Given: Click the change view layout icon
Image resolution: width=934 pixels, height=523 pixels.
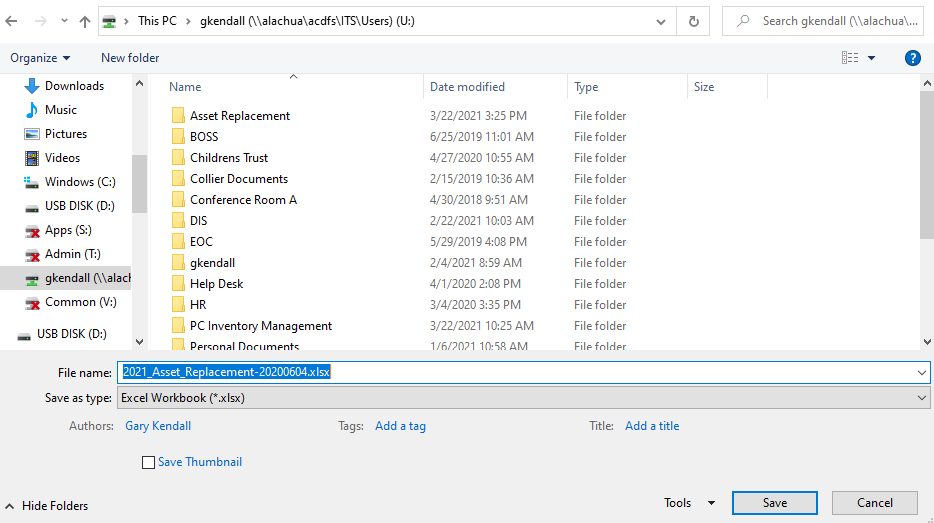Looking at the screenshot, I should tap(850, 58).
